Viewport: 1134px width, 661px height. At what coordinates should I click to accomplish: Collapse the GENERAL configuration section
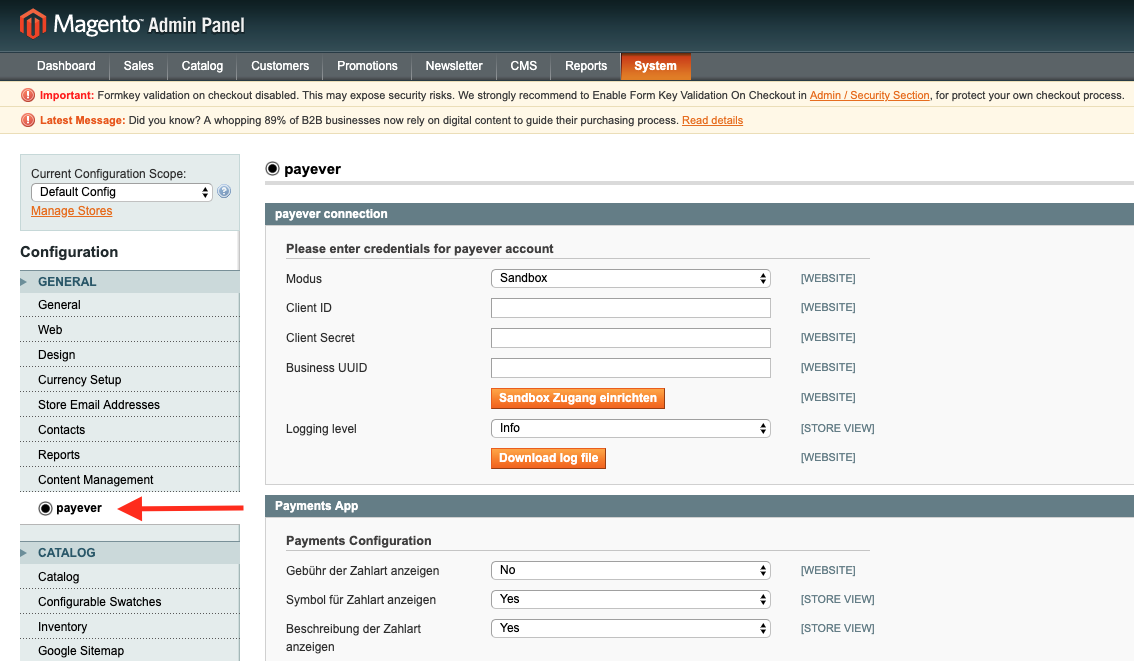[130, 282]
